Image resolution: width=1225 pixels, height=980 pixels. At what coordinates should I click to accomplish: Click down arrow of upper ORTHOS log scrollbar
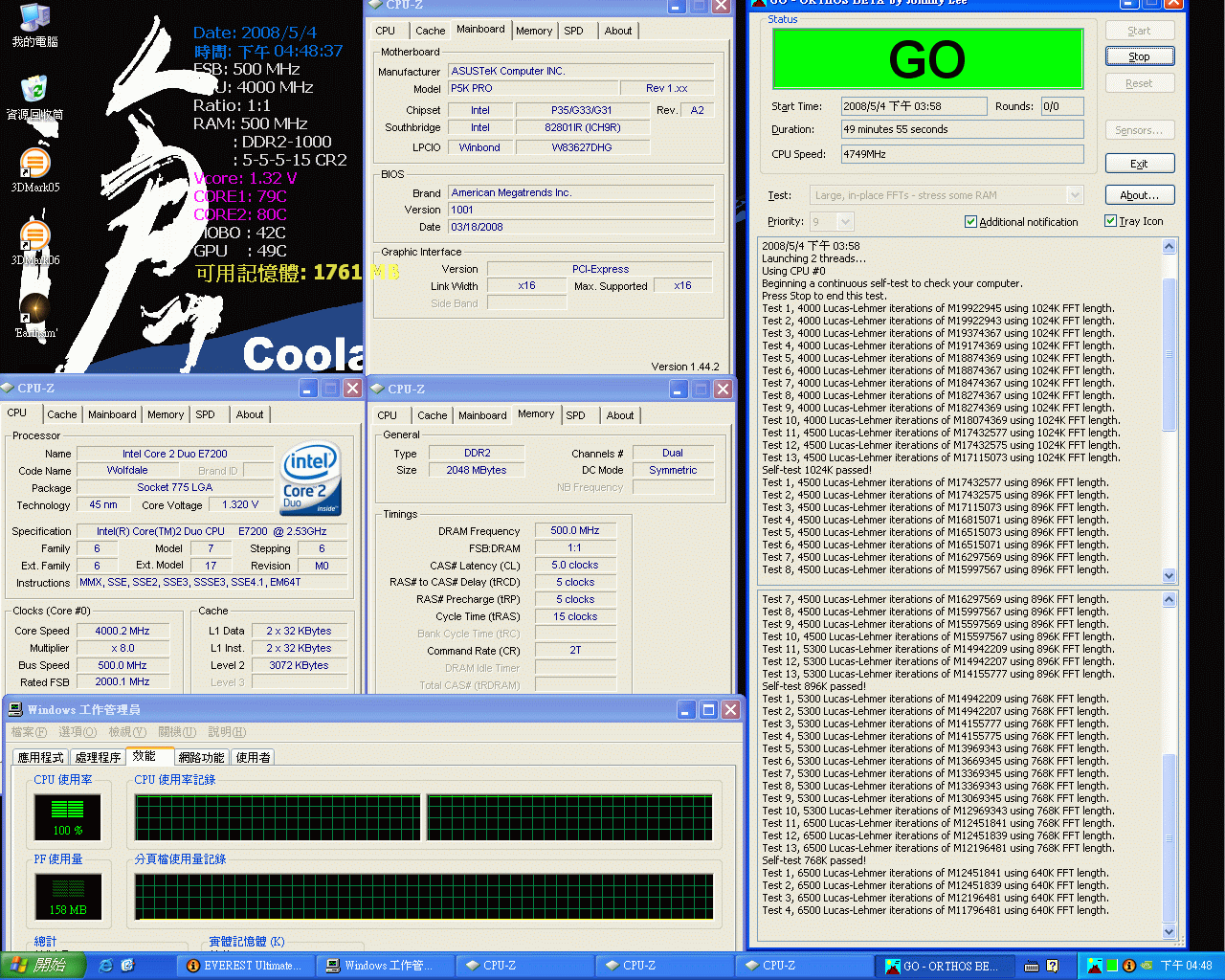1169,575
